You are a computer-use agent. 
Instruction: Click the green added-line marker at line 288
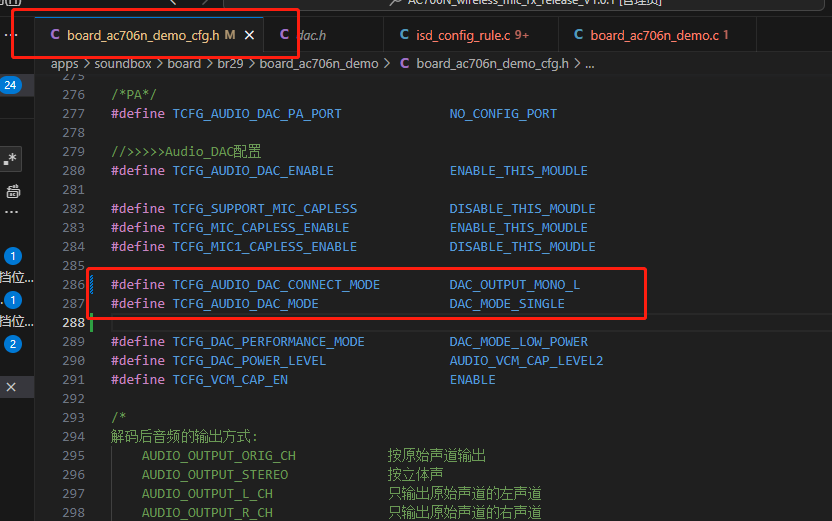coord(91,323)
